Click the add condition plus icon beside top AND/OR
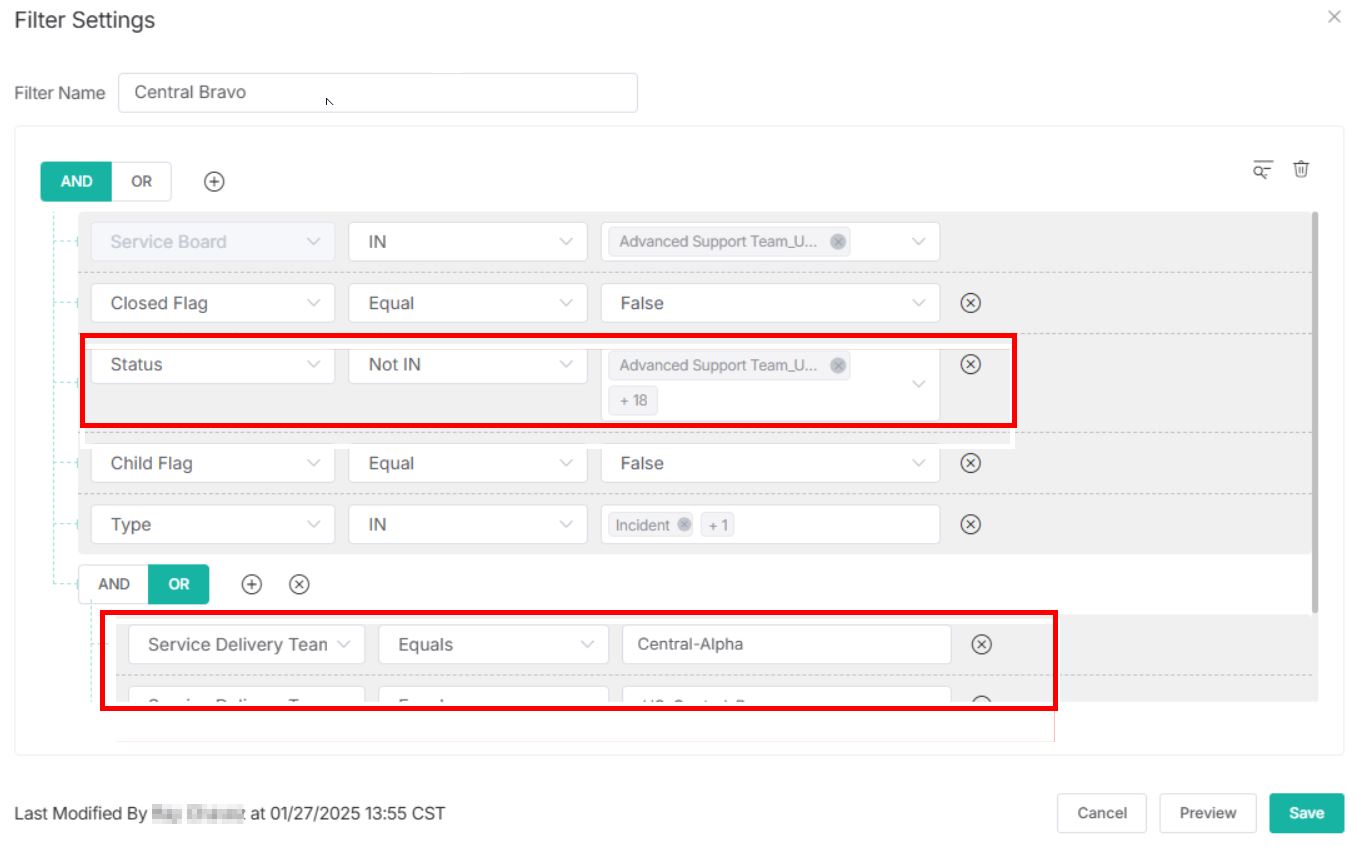The height and width of the screenshot is (851, 1356). click(x=214, y=181)
